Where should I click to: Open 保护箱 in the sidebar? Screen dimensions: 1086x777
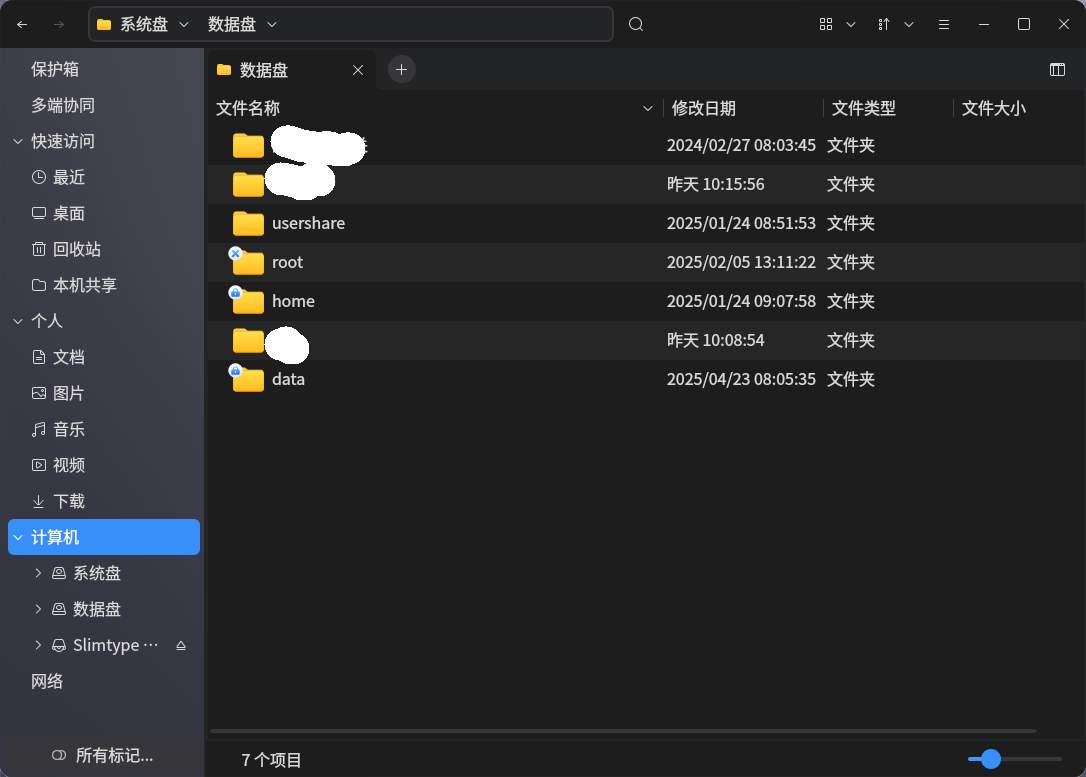click(55, 69)
